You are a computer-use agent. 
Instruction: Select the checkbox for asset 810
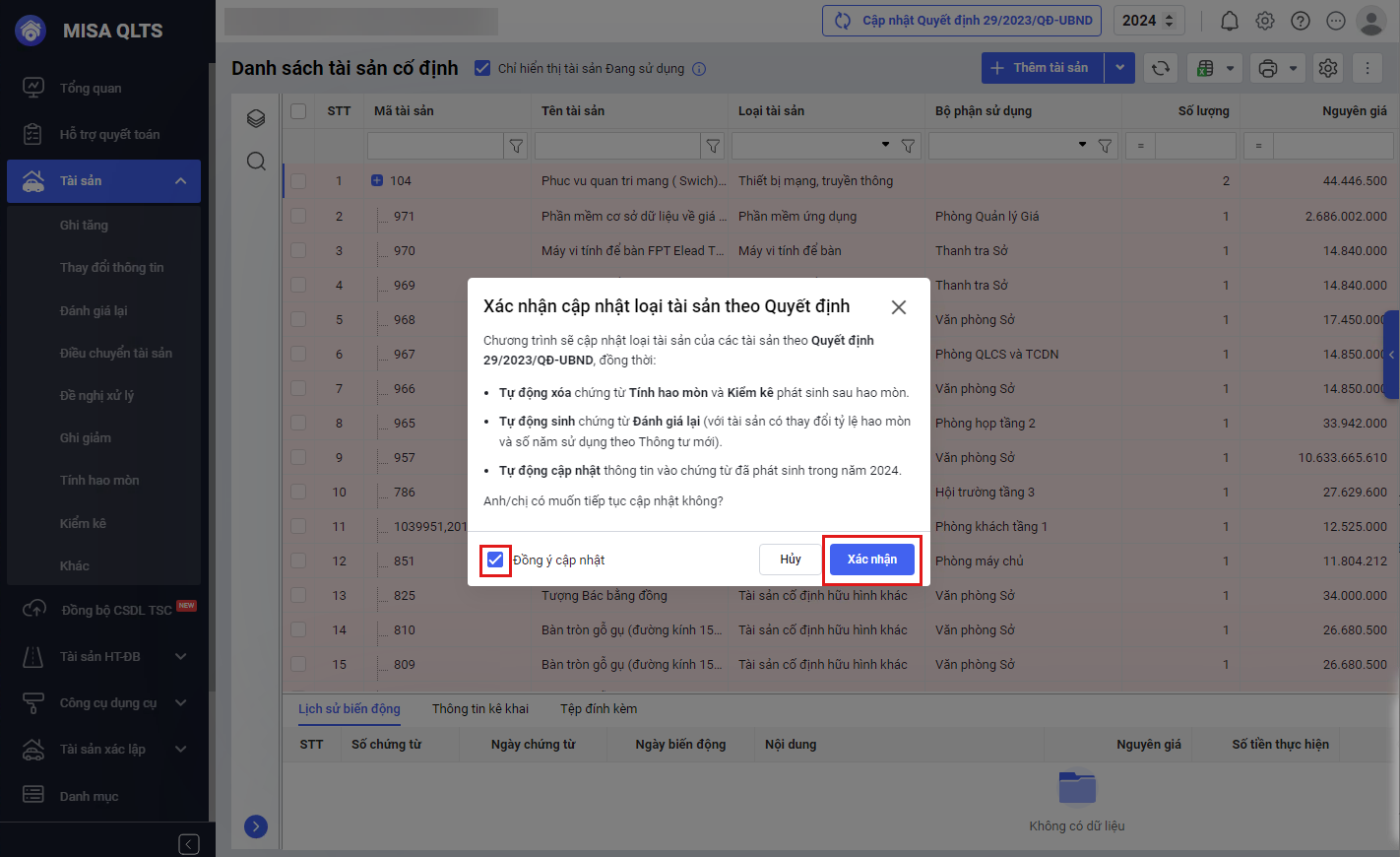298,629
